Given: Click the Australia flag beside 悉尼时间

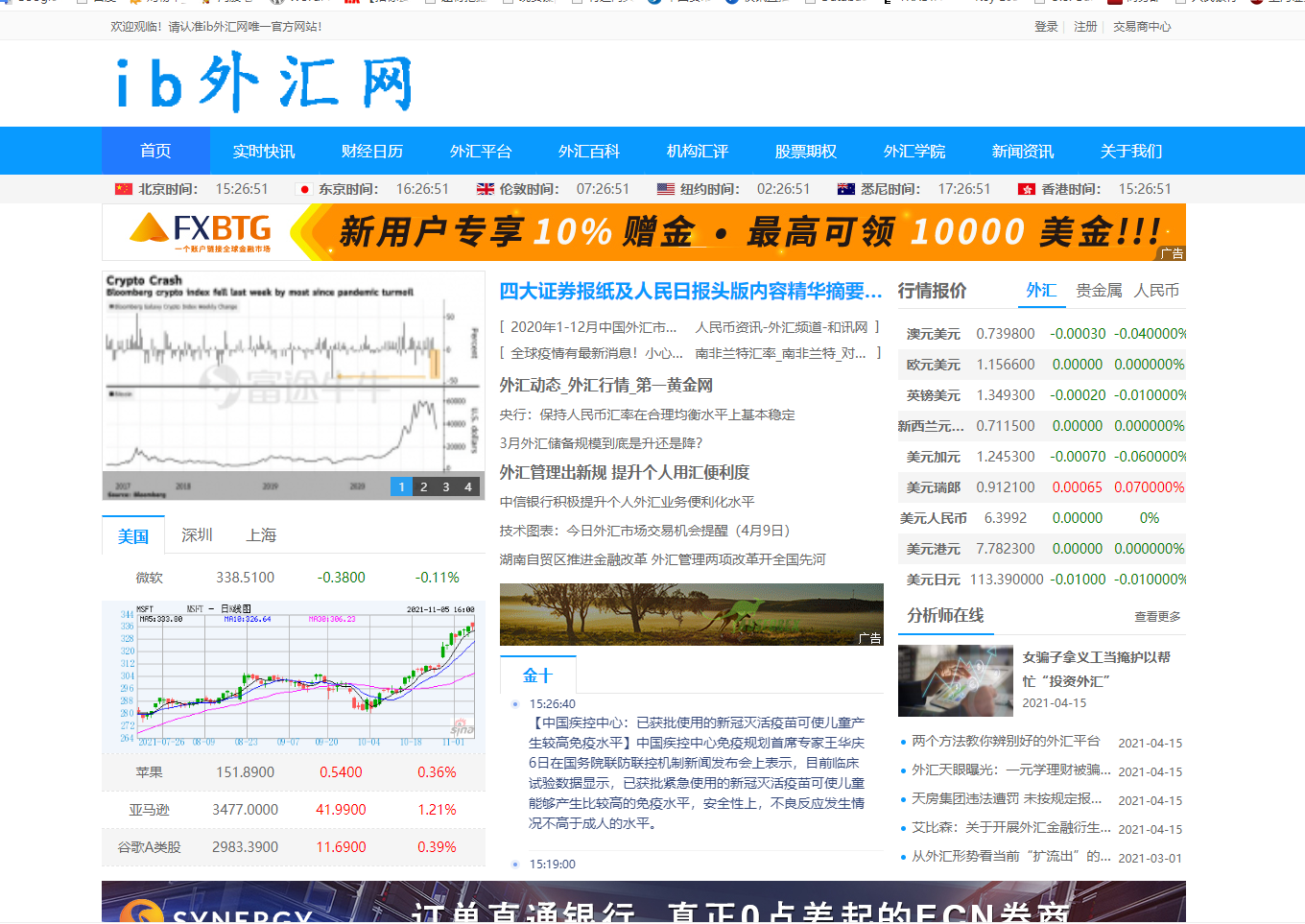Looking at the screenshot, I should pos(846,189).
